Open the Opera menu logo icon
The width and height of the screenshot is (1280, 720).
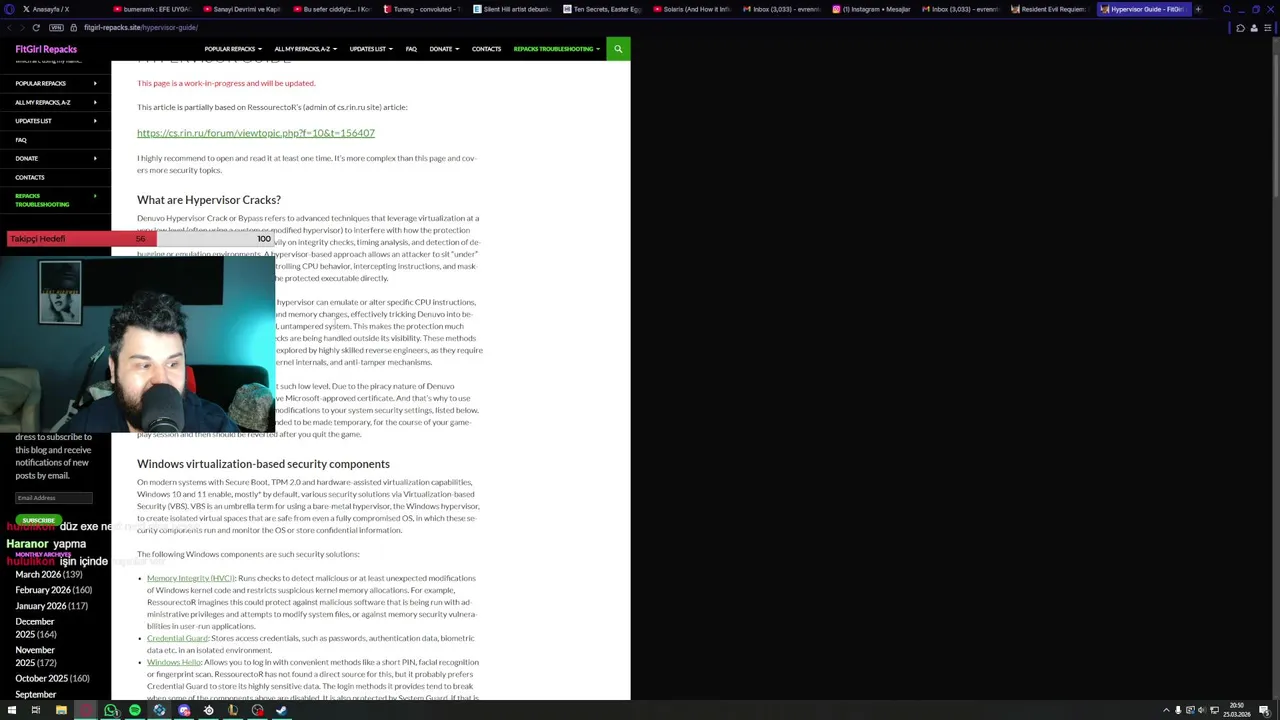[x=7, y=9]
